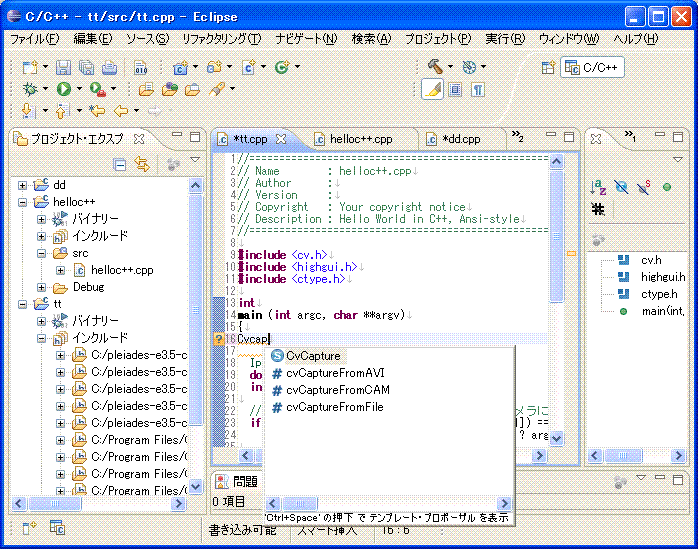Click the Last Edit Location icon
Image resolution: width=698 pixels, height=549 pixels.
coord(97,110)
